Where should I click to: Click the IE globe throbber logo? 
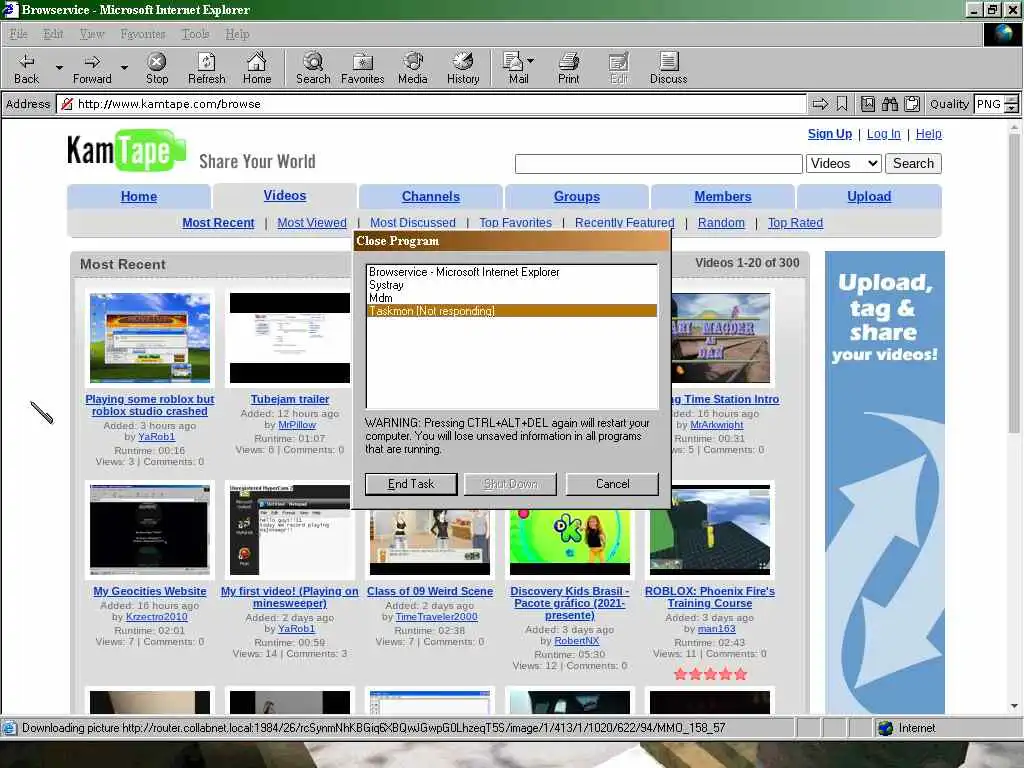click(1002, 34)
